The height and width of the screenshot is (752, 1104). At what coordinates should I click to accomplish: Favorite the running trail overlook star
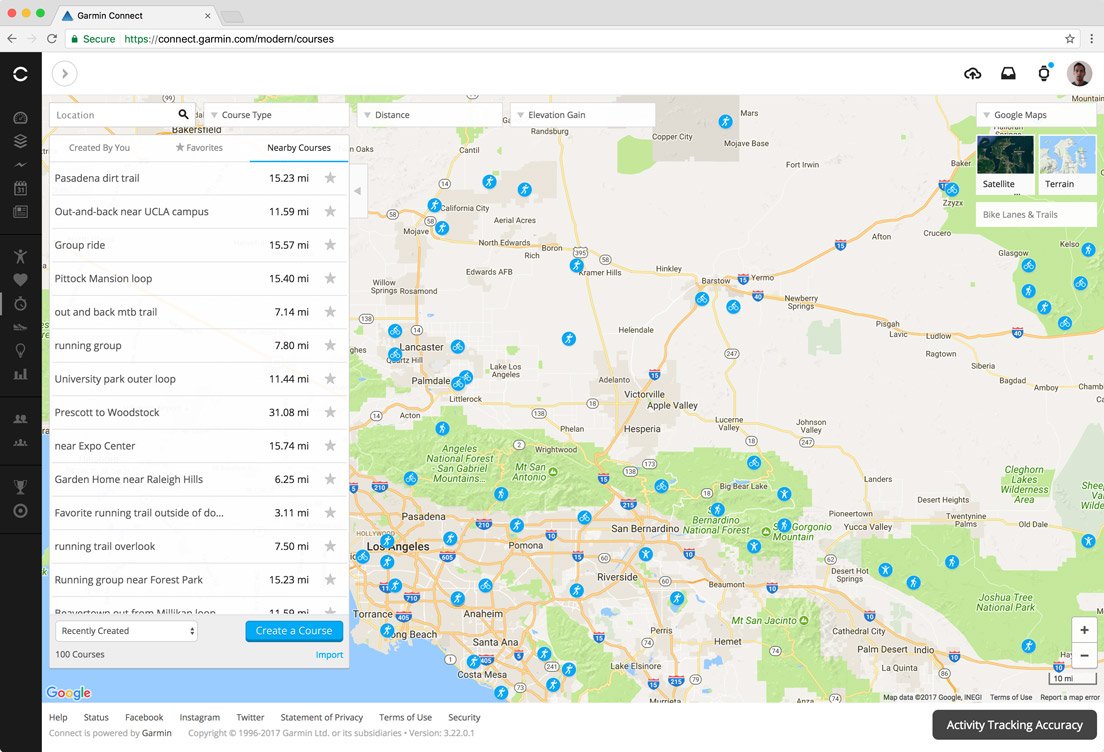(330, 546)
